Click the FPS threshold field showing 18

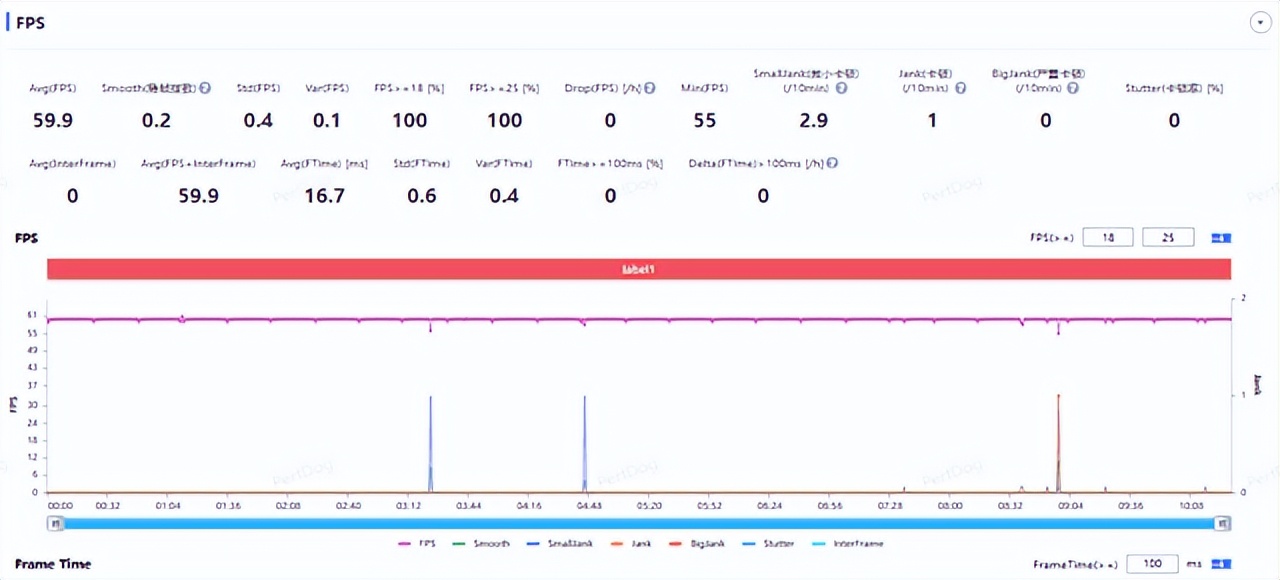tap(1107, 238)
